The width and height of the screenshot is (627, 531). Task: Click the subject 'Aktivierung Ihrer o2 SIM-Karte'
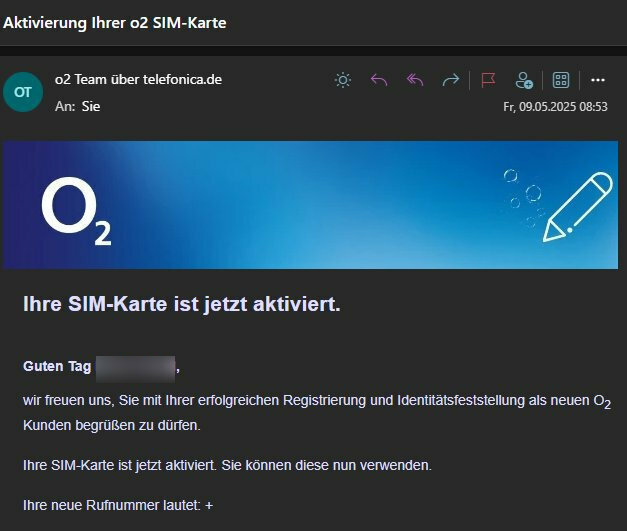click(115, 23)
